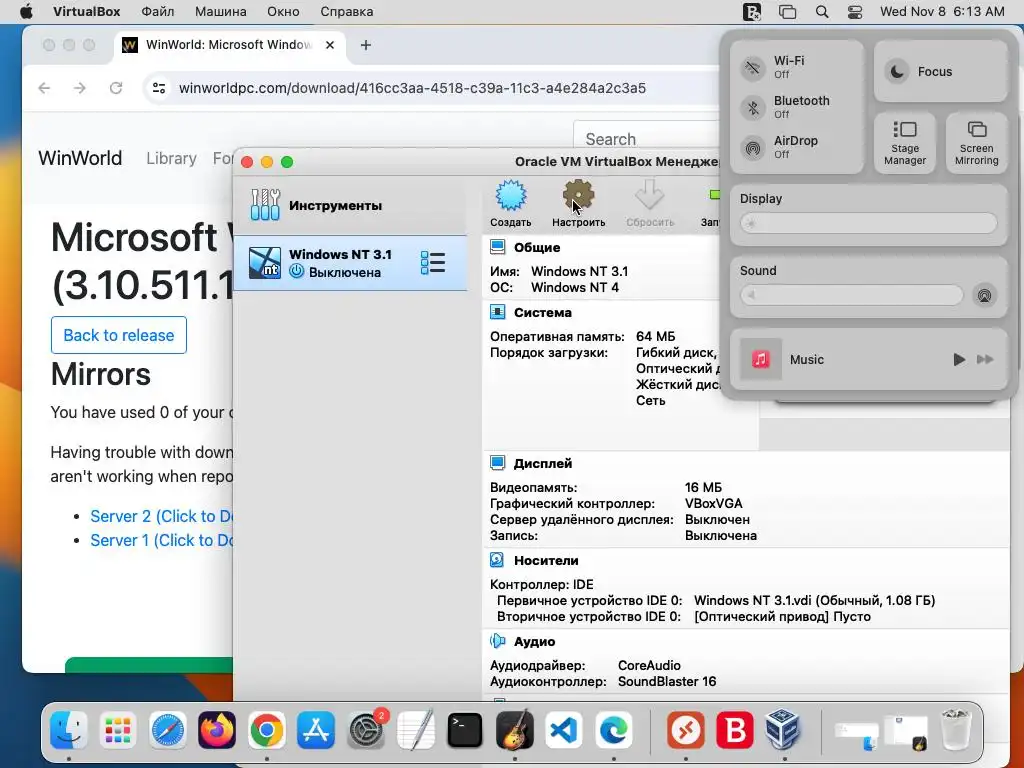Toggle AirDrop in Control Center
This screenshot has height=768, width=1024.
tap(753, 148)
